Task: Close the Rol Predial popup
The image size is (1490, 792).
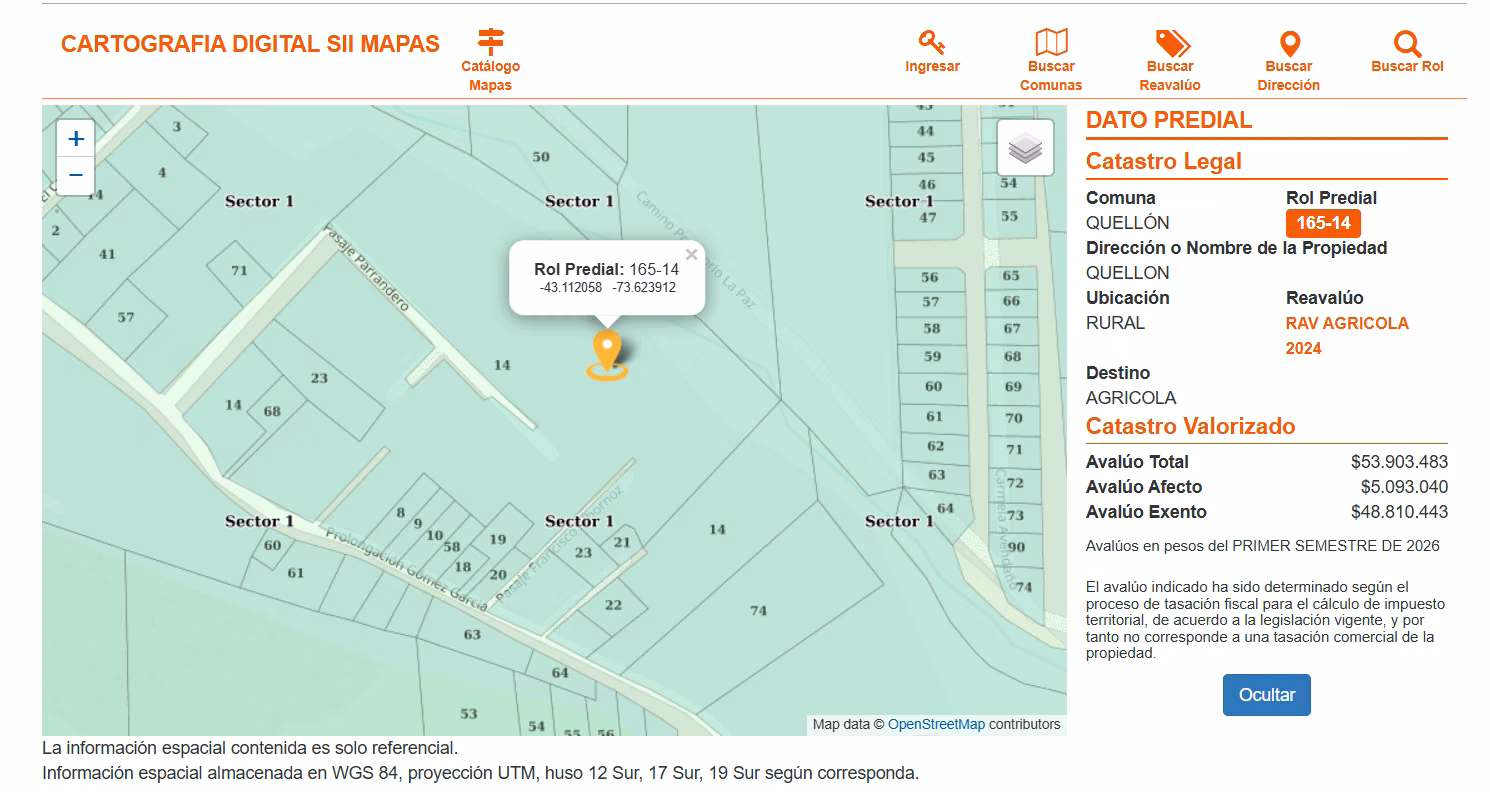Action: tap(691, 254)
